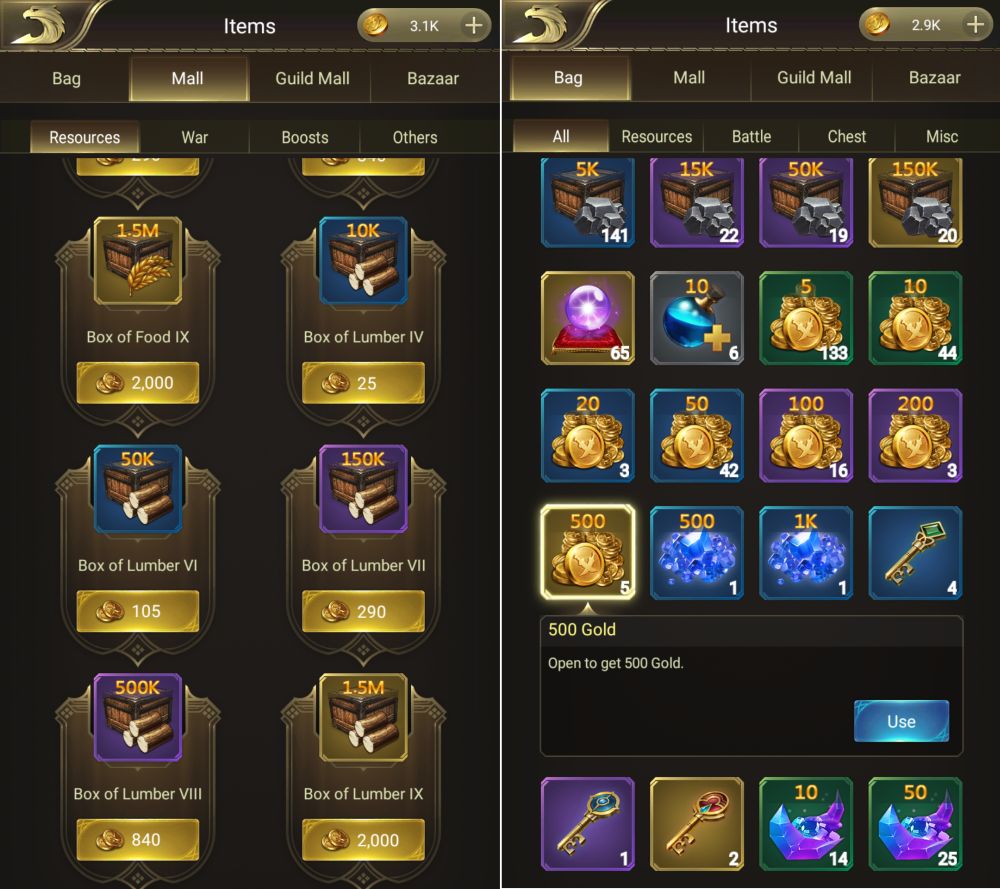Buy Box of Lumber VI for 105
Viewport: 1000px width, 889px height.
click(138, 611)
